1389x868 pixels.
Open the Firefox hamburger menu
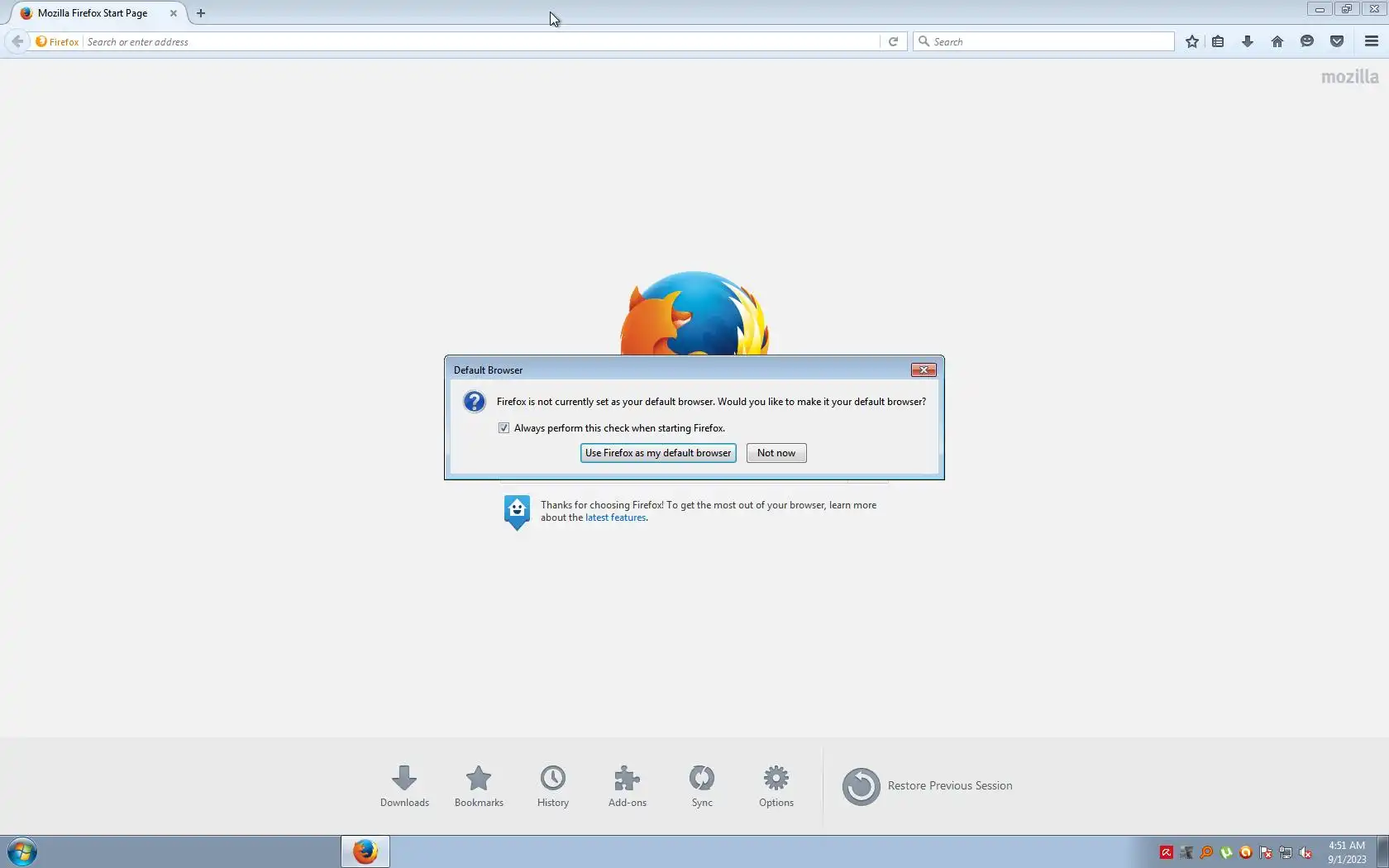[1372, 41]
